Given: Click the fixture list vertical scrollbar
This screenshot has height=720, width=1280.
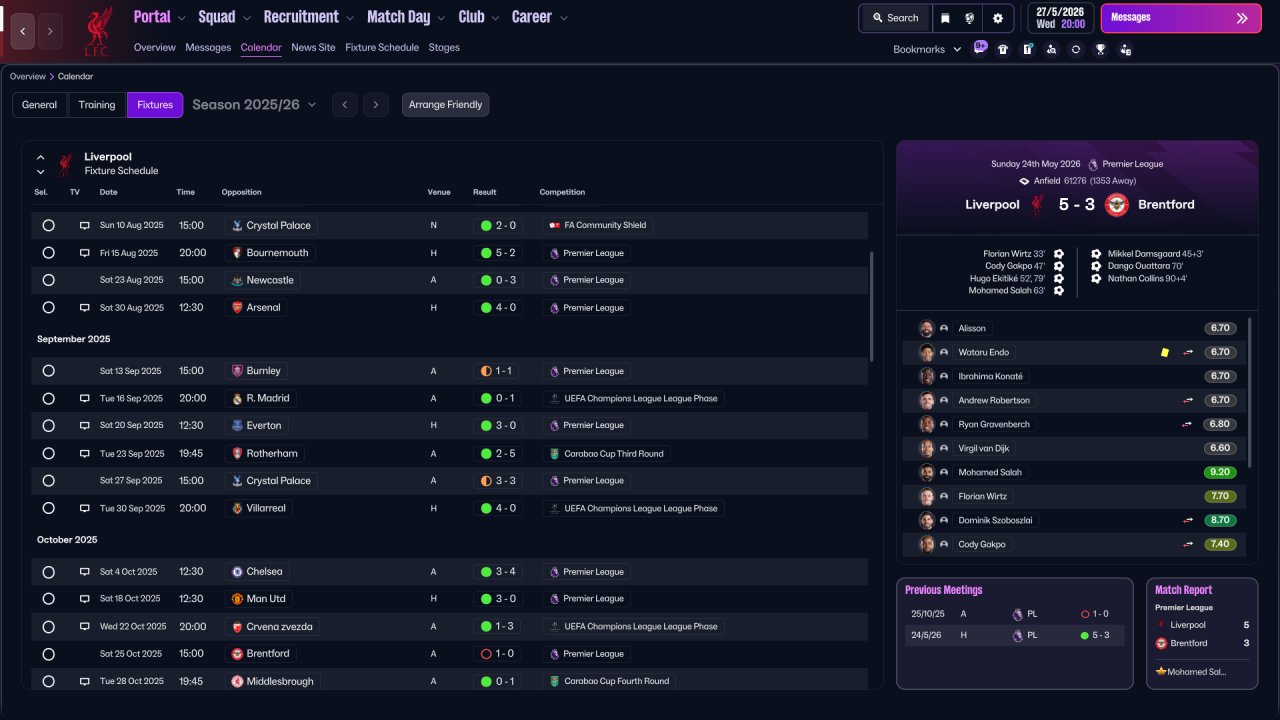Looking at the screenshot, I should (x=871, y=305).
